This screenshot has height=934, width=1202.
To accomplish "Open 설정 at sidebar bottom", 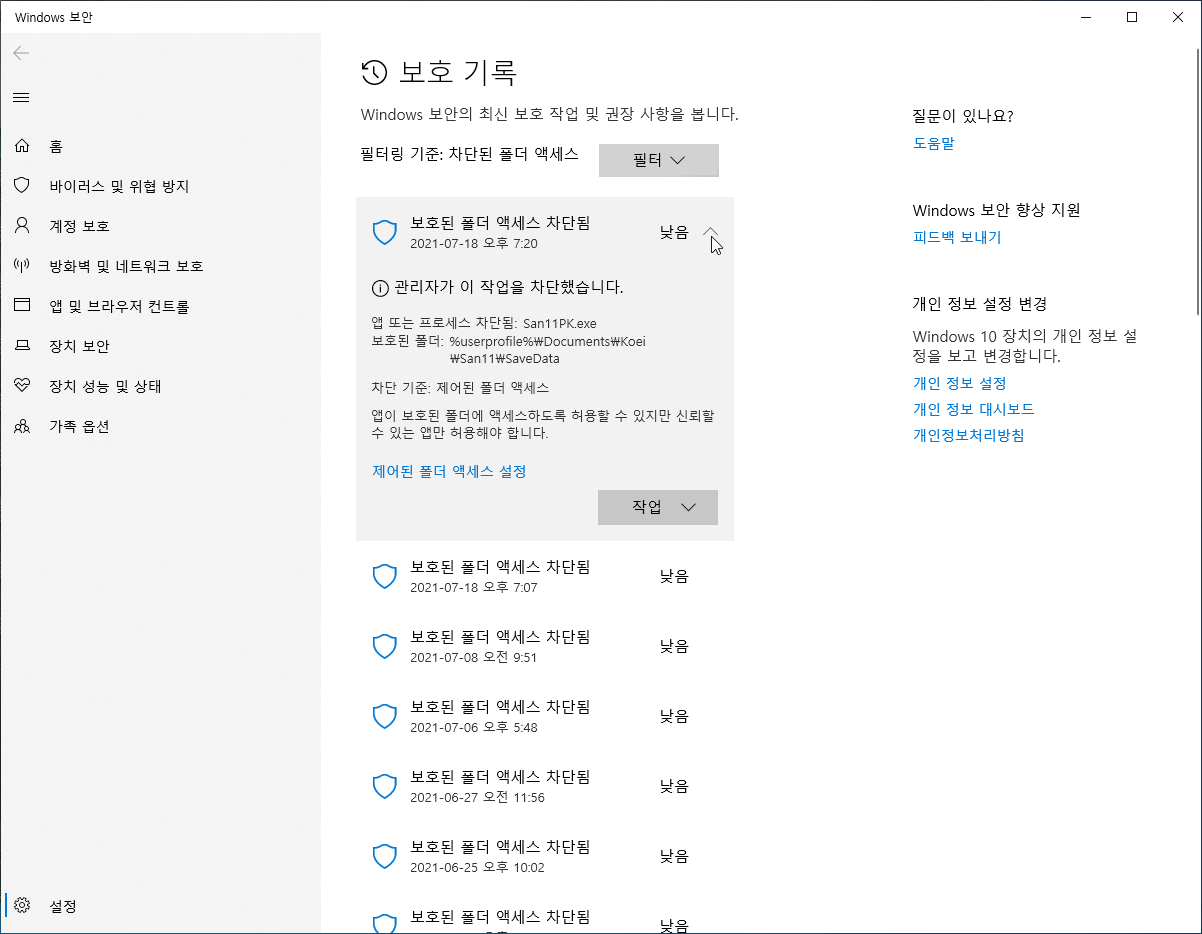I will coord(160,906).
